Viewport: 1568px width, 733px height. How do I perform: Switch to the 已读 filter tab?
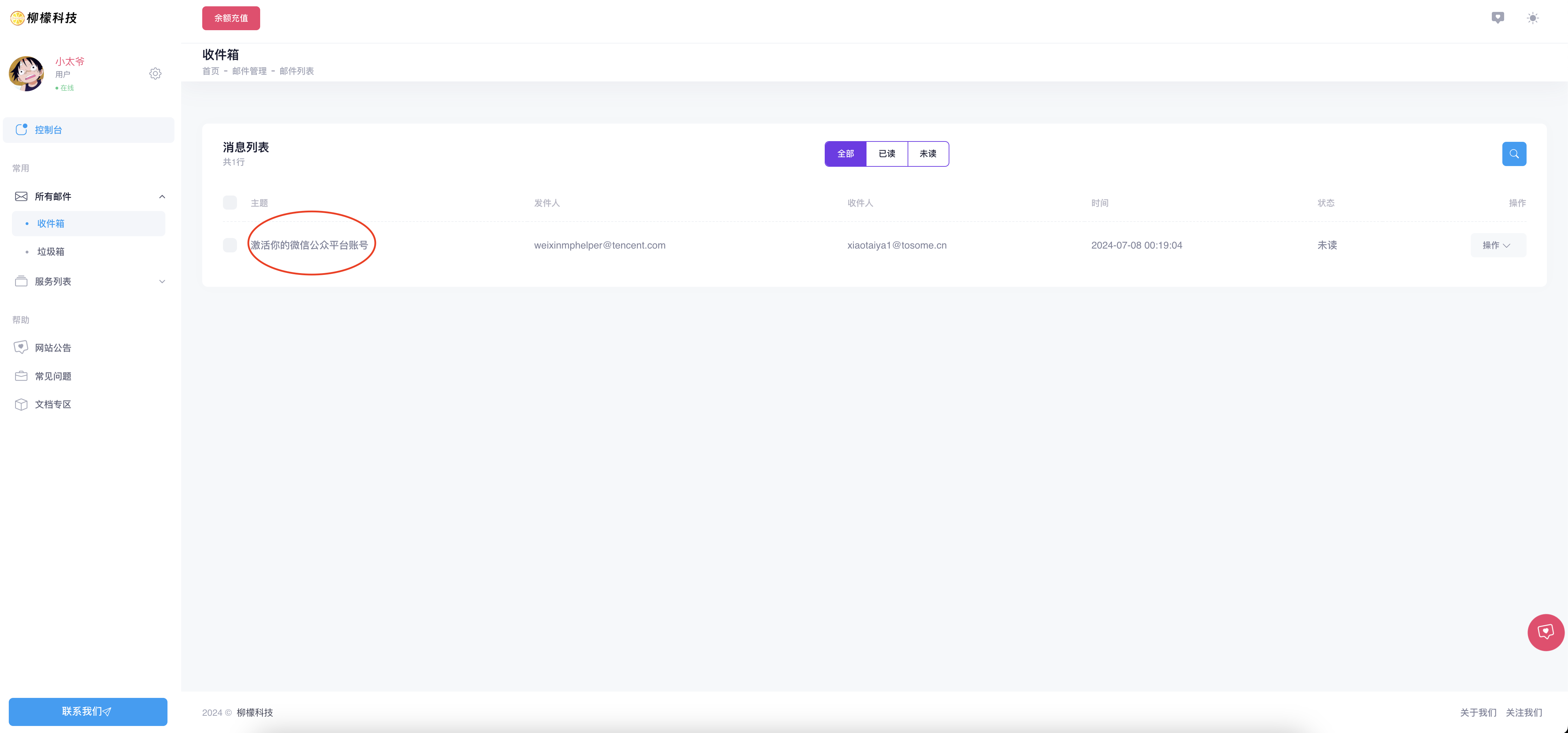pos(886,154)
